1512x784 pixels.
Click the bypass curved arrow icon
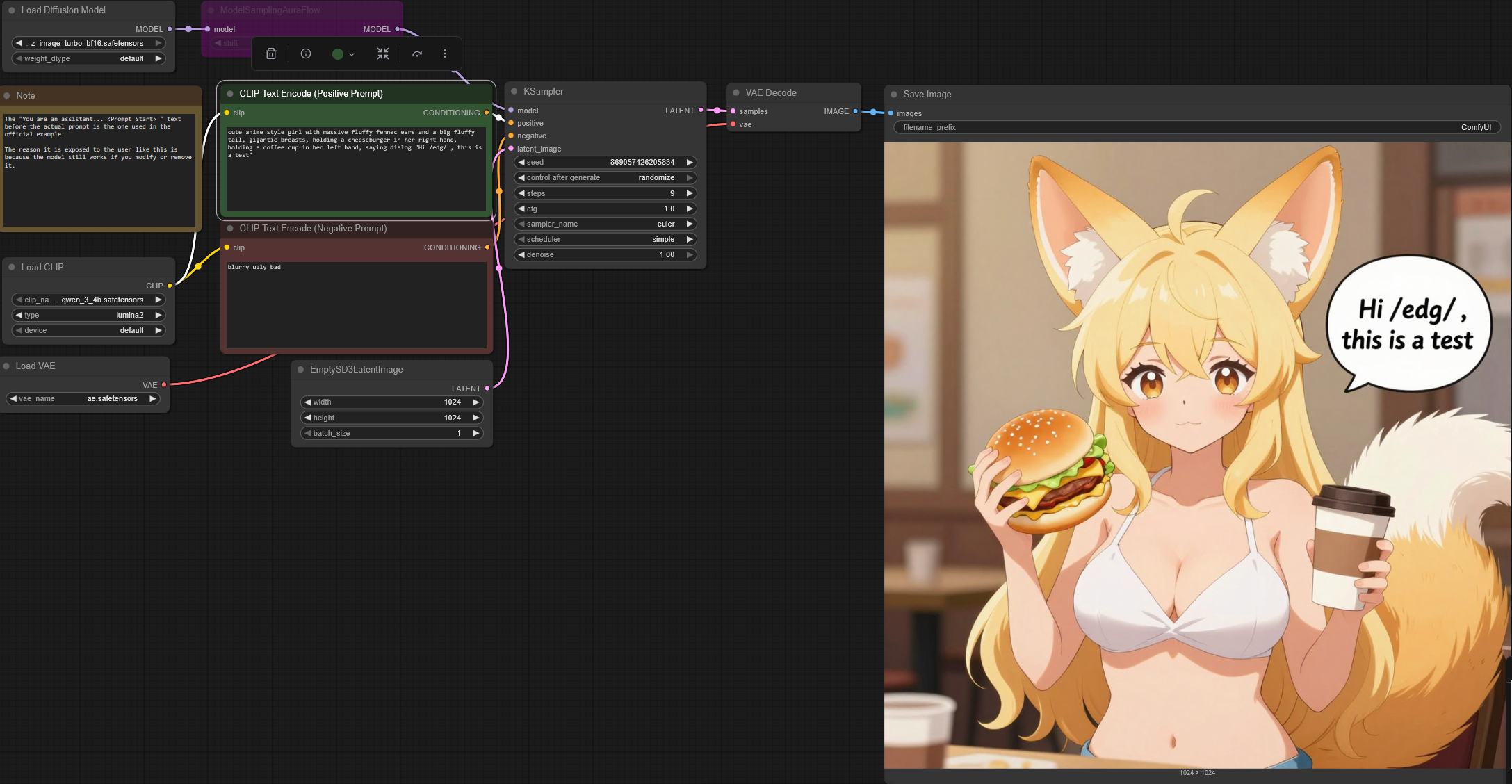point(417,54)
